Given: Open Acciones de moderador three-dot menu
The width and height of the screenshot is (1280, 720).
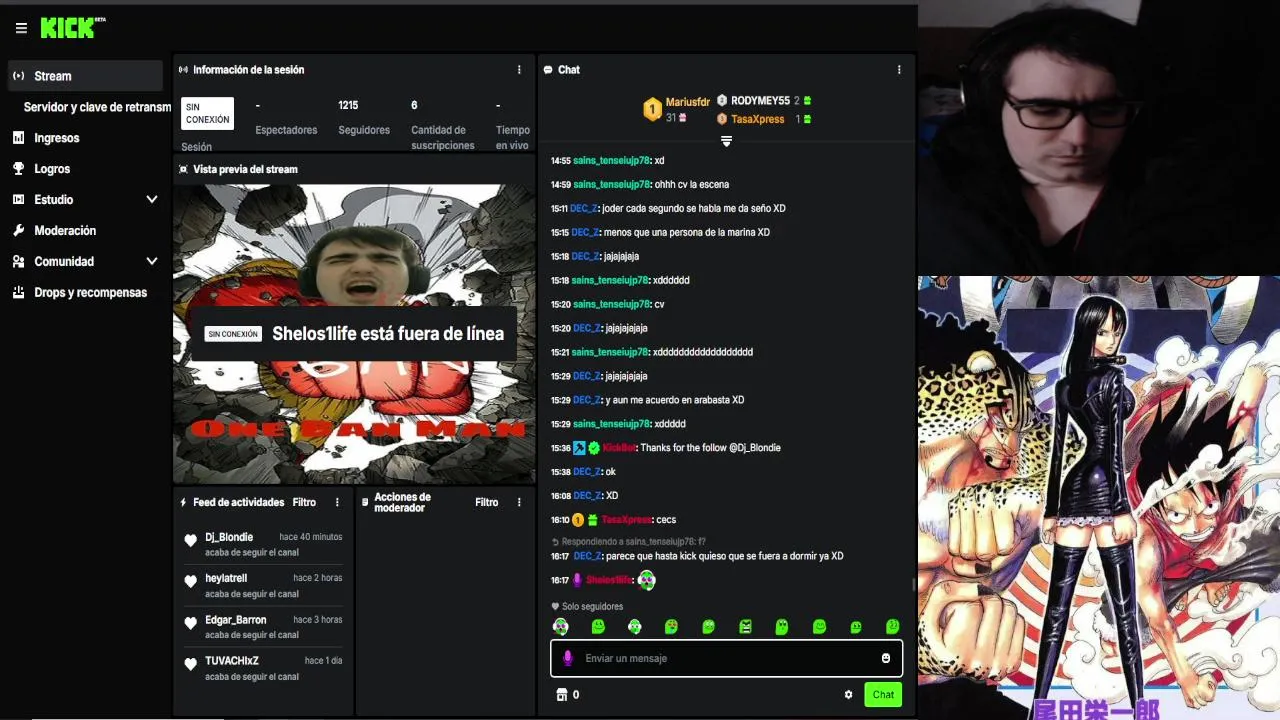Looking at the screenshot, I should pyautogui.click(x=519, y=502).
